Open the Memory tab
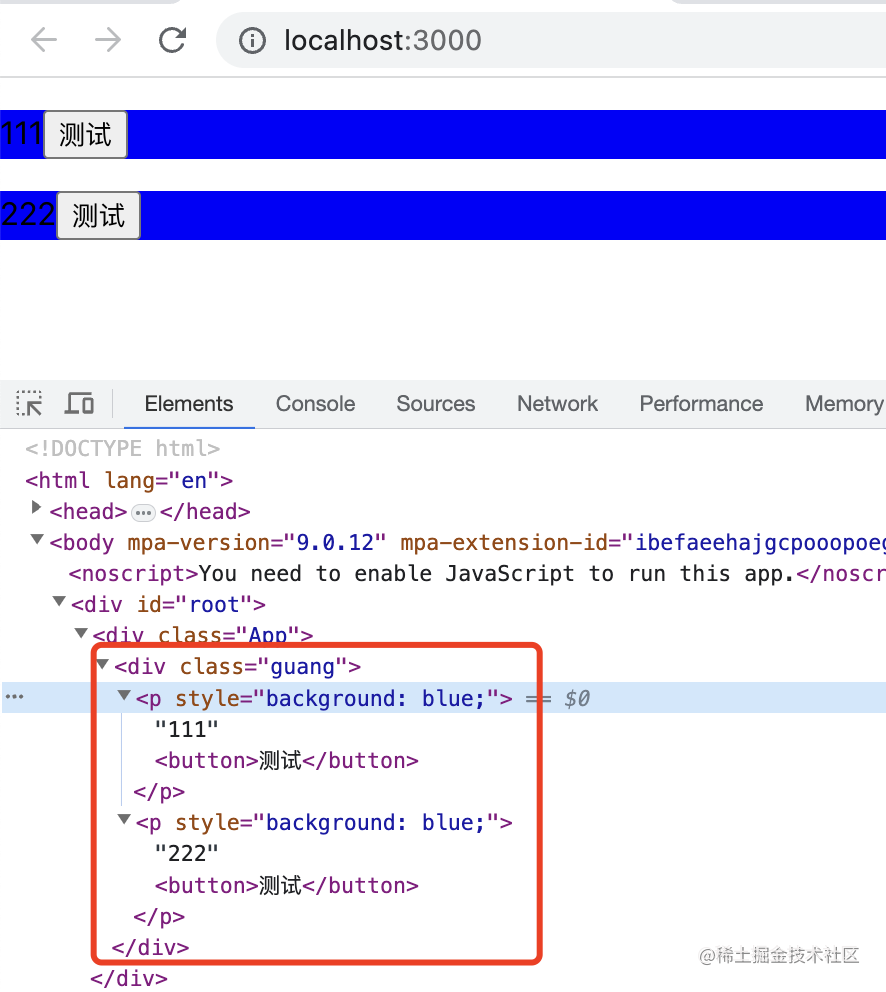 coord(845,404)
